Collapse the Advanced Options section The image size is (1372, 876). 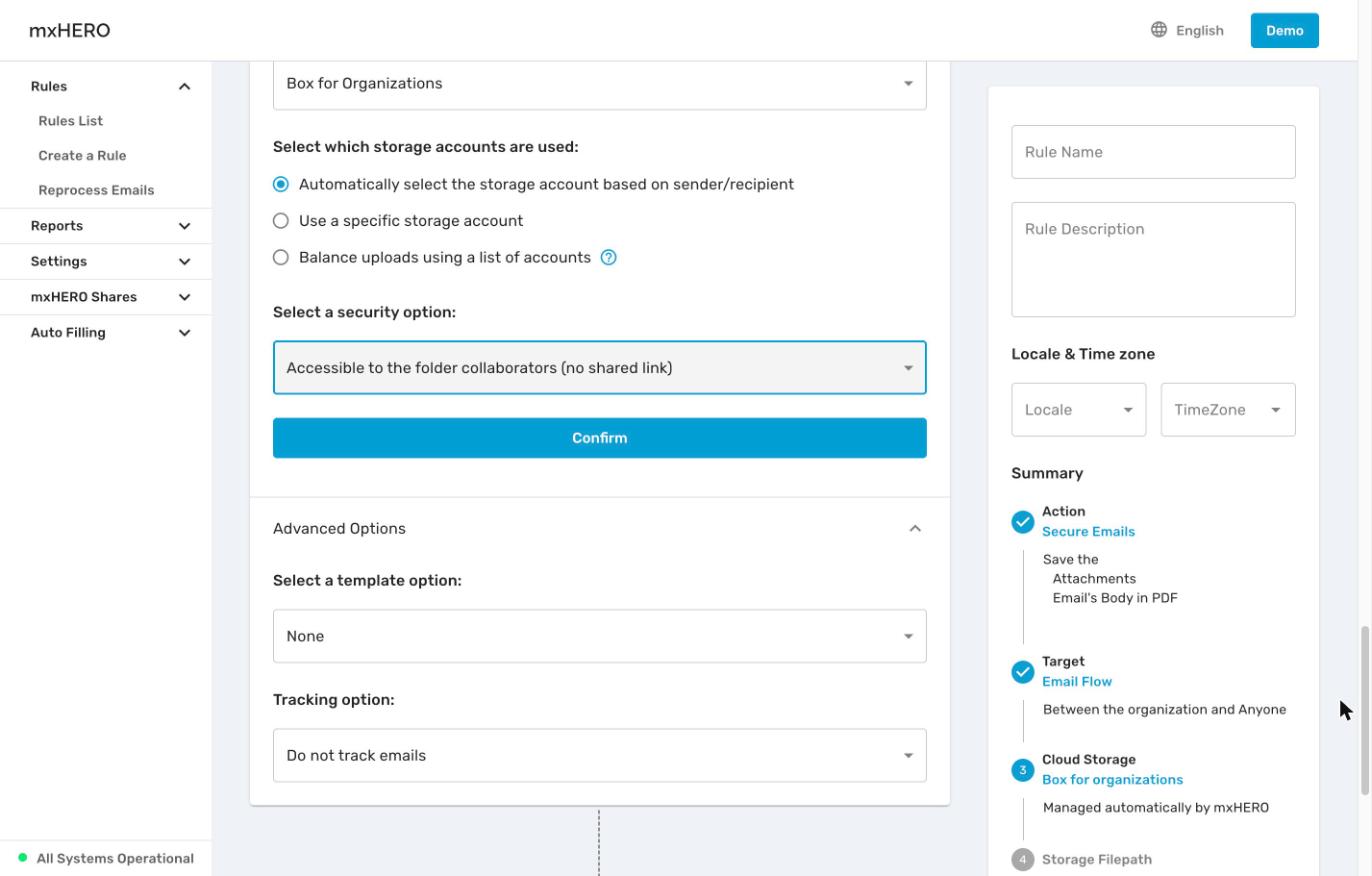pos(915,528)
